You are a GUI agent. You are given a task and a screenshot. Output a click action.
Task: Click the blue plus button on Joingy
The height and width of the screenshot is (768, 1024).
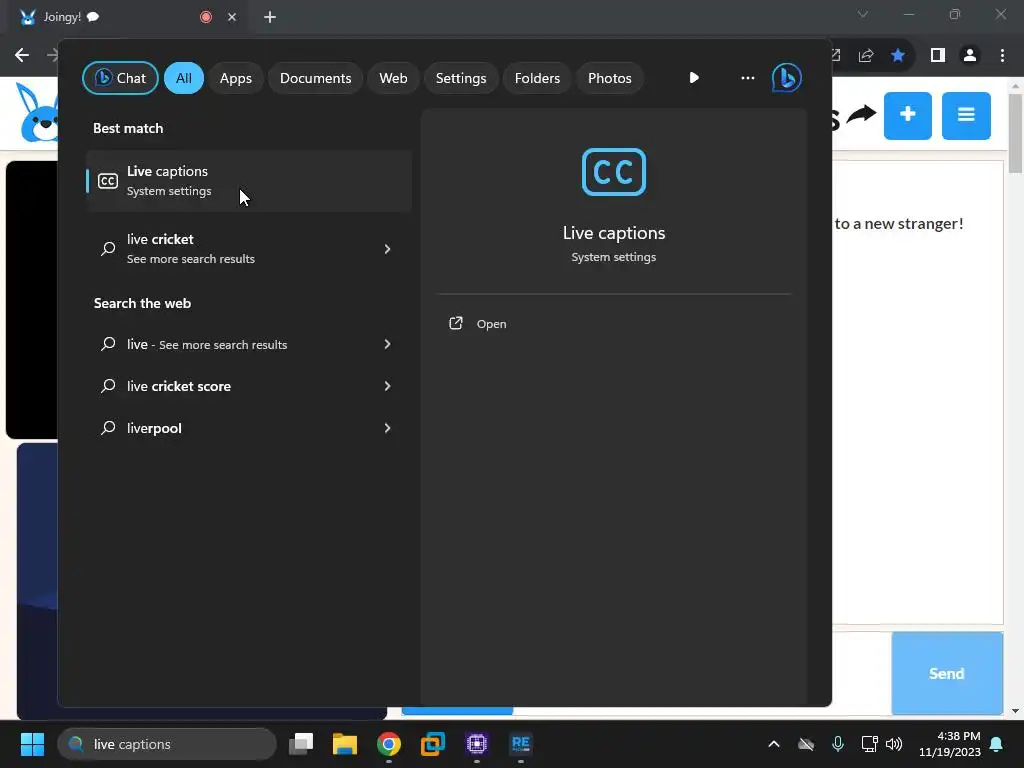point(908,116)
